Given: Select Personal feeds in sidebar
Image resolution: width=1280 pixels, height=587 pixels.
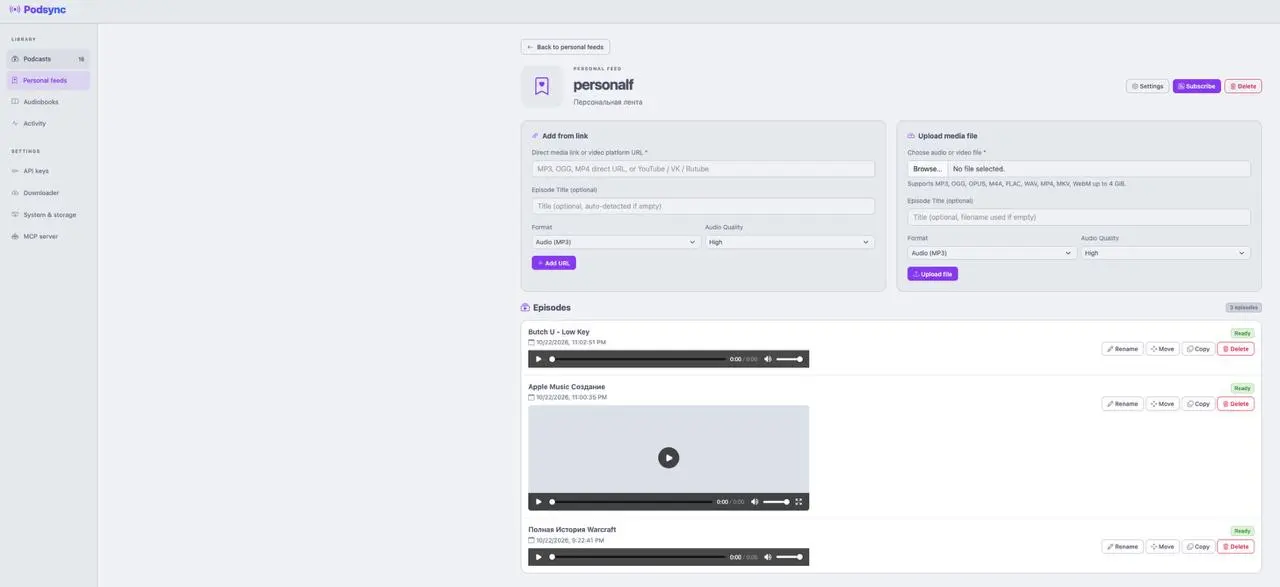Looking at the screenshot, I should (48, 80).
